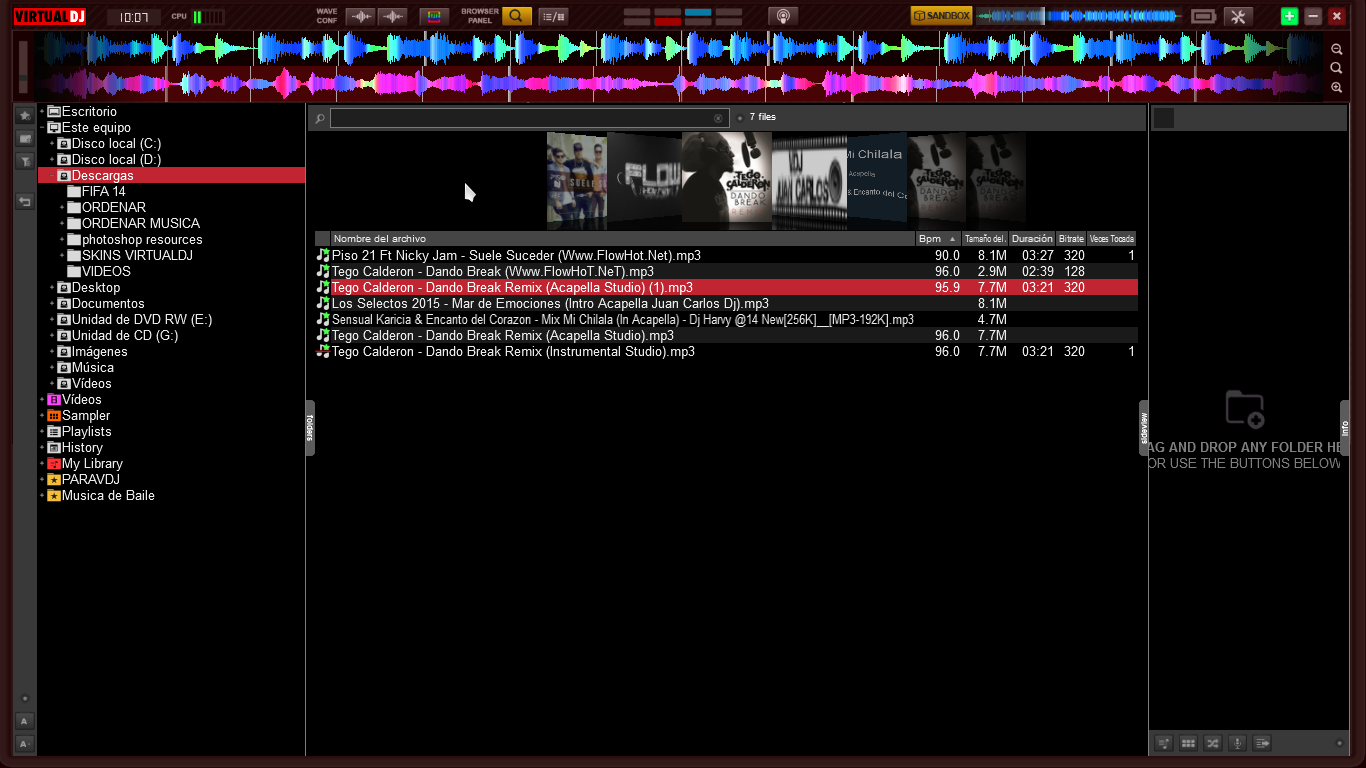Click the favorites star sidebar icon
Image resolution: width=1366 pixels, height=768 pixels.
click(x=24, y=115)
